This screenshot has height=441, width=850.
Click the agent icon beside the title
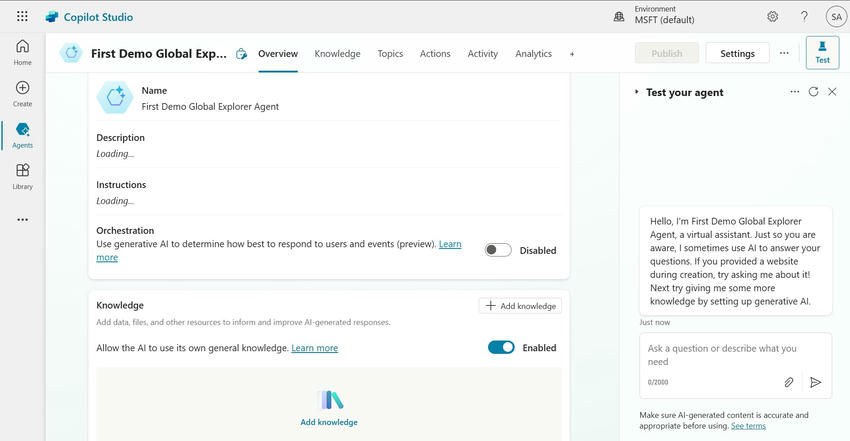click(71, 53)
